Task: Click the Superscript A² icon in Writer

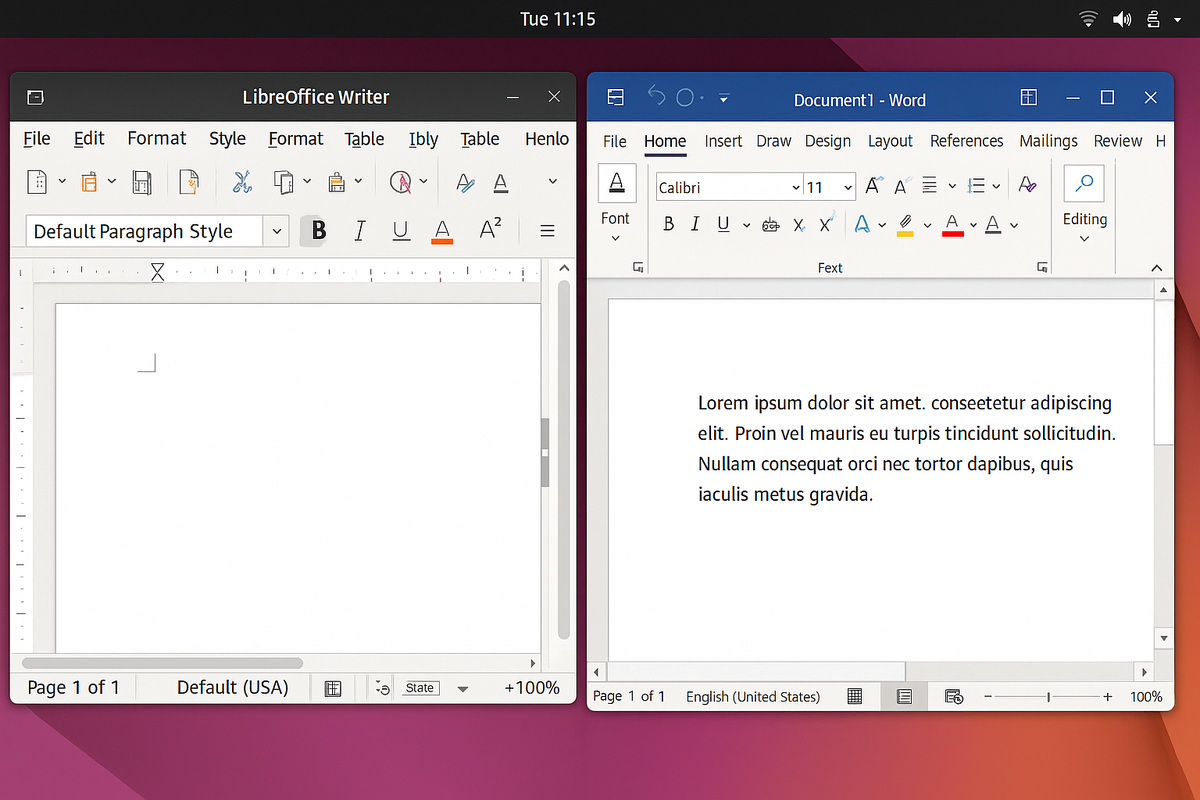Action: click(490, 230)
